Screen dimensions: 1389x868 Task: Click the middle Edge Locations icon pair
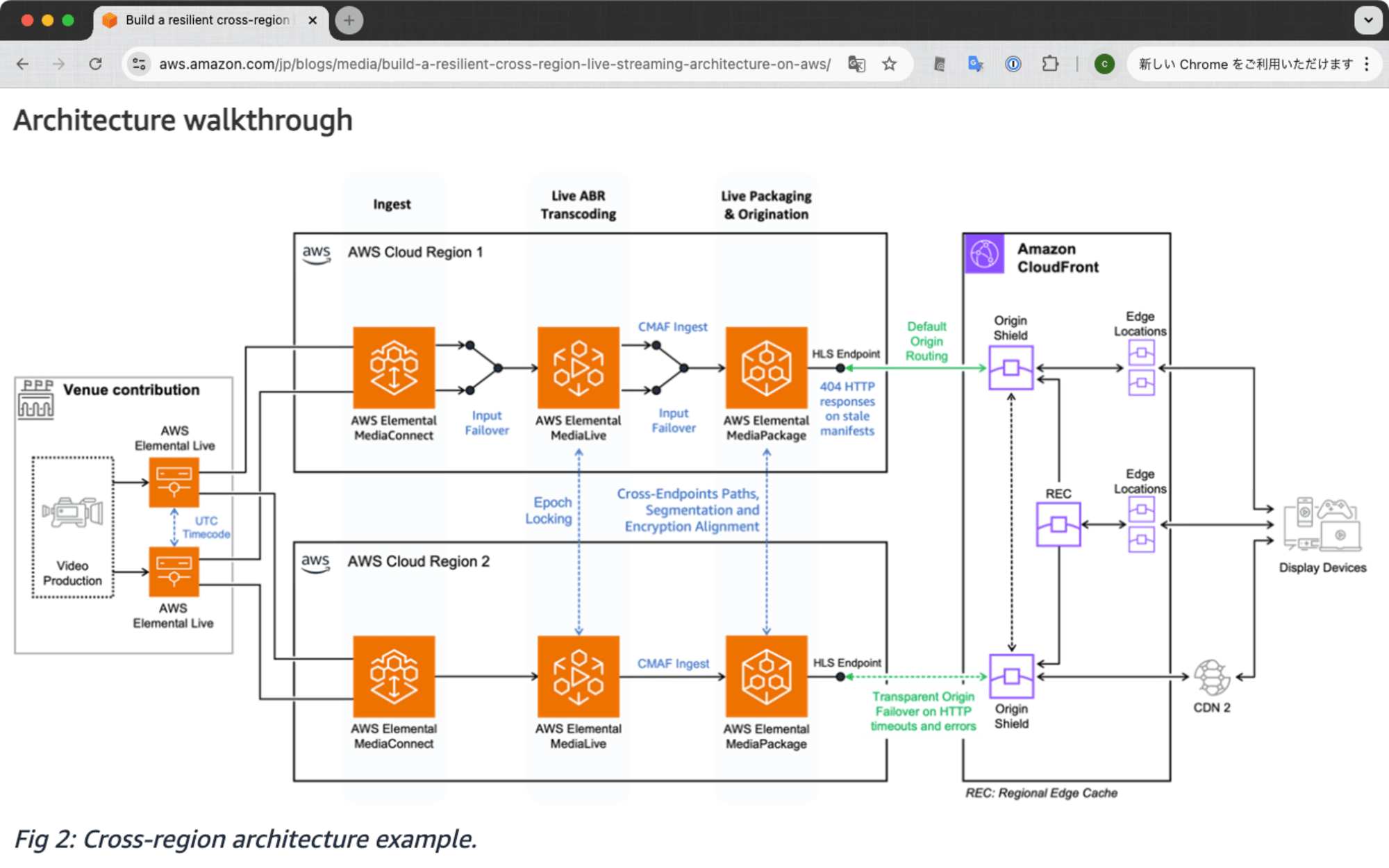(x=1141, y=524)
